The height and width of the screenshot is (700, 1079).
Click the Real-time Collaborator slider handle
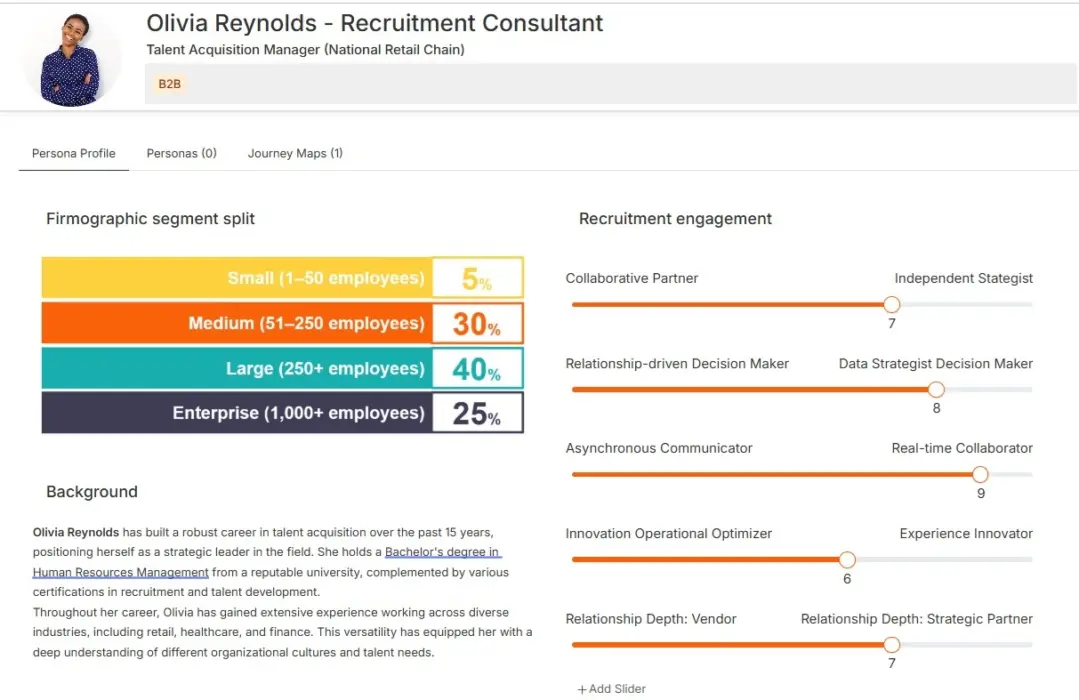[980, 474]
